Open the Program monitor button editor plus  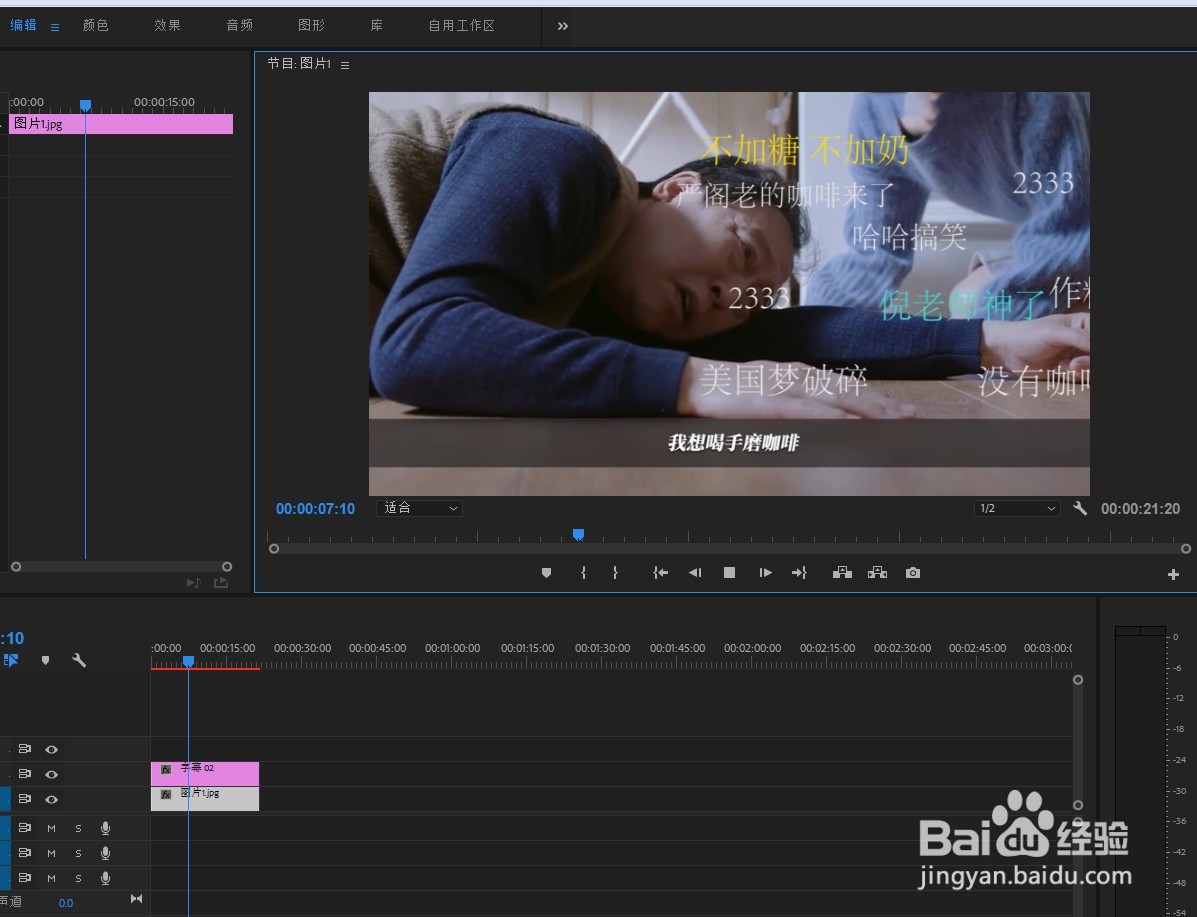(x=1173, y=574)
